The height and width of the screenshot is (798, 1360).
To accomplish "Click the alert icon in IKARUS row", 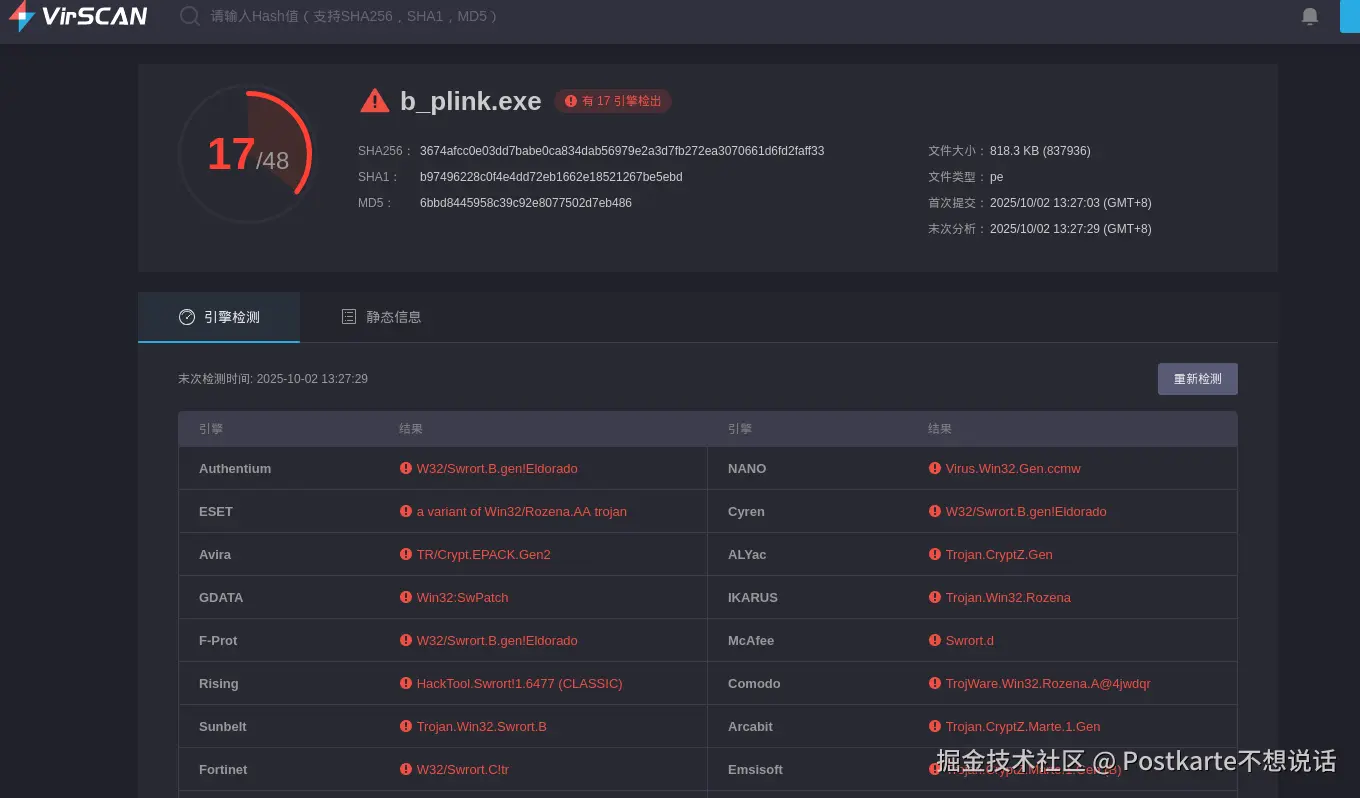I will coord(935,597).
